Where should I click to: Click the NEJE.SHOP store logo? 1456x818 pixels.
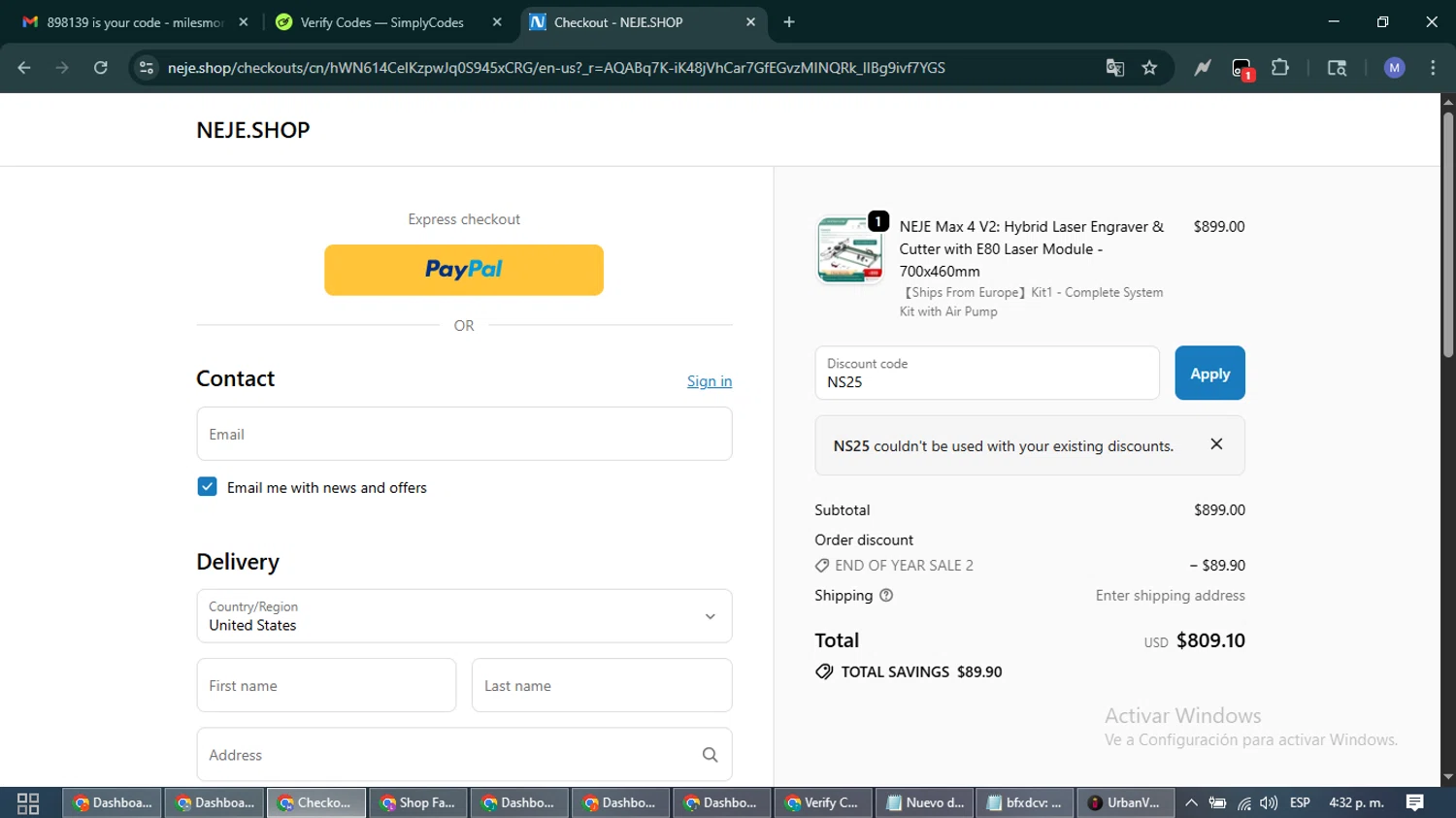(253, 130)
